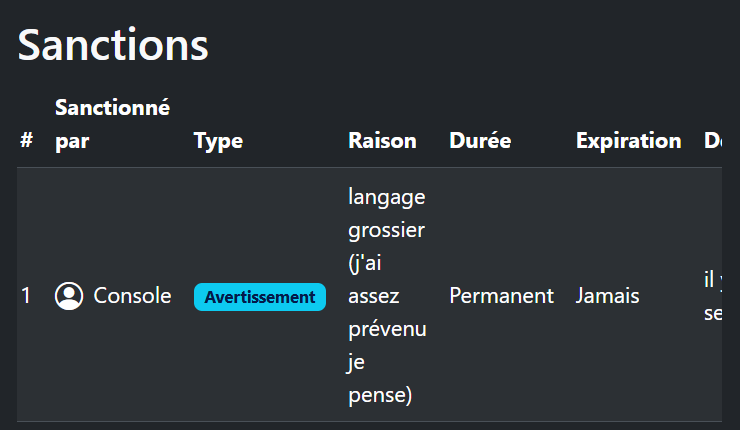Select the Sanctionné par column header

pos(112,124)
